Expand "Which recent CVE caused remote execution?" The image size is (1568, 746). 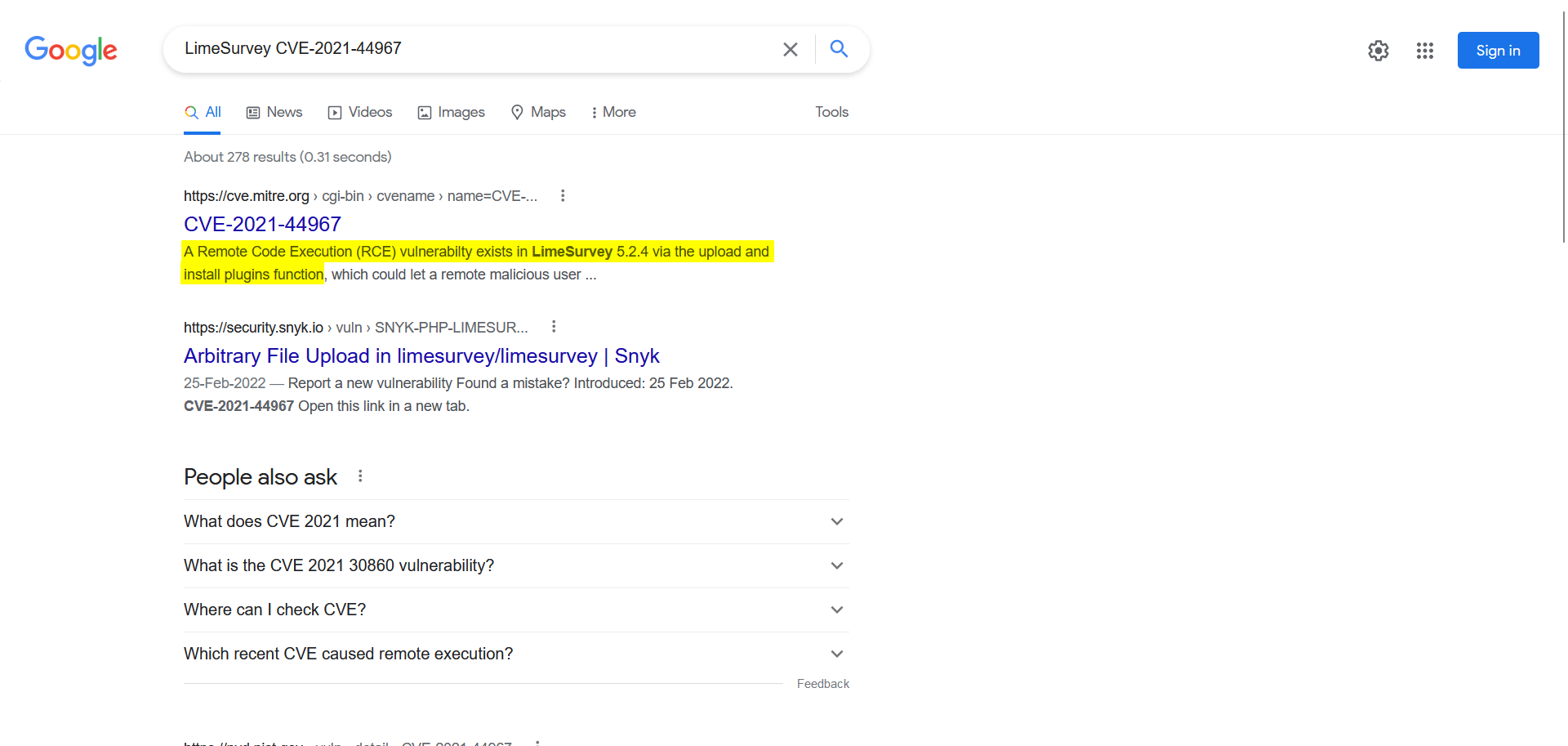[x=836, y=654]
